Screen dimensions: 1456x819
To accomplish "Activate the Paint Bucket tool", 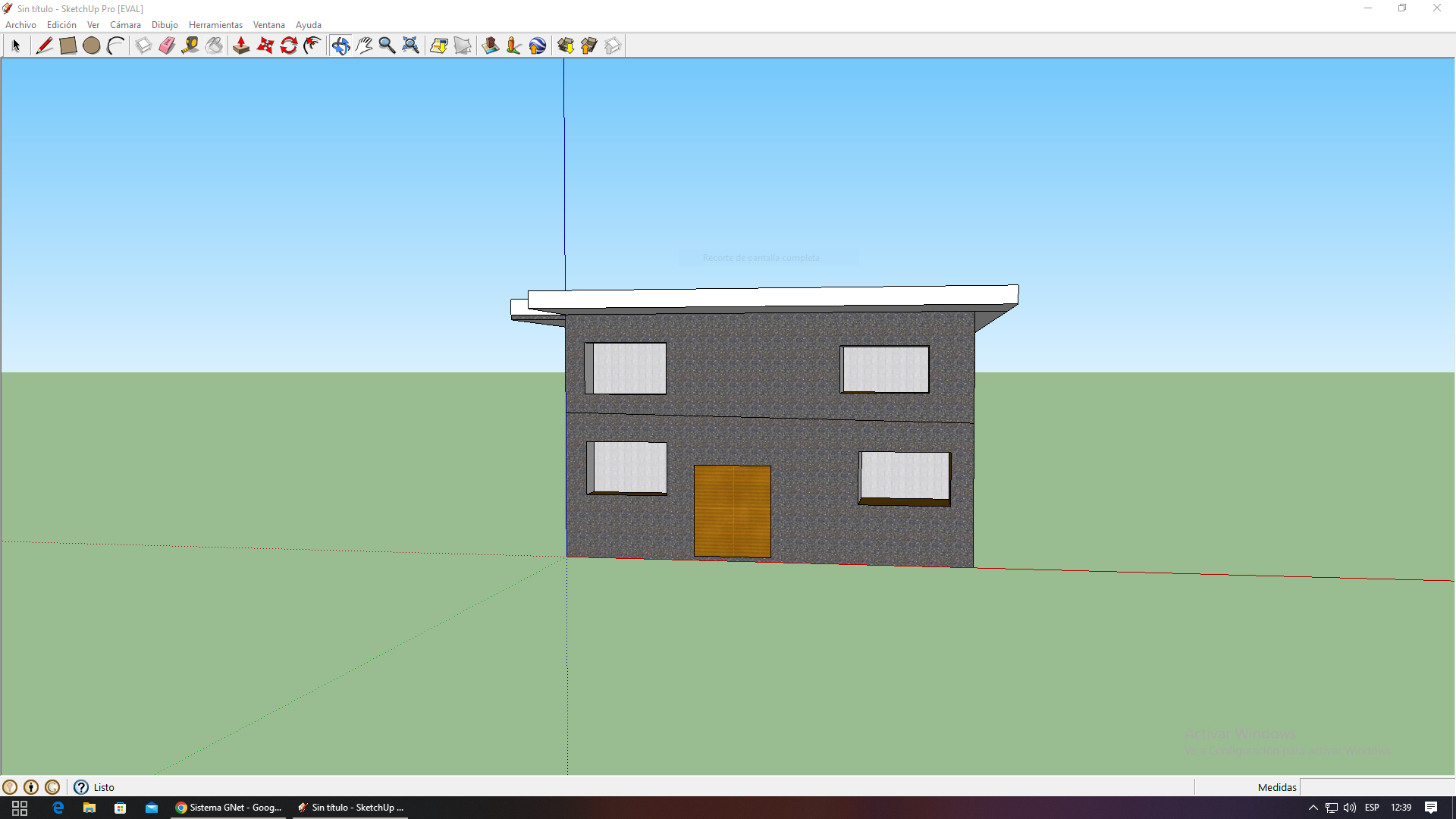I will (215, 45).
